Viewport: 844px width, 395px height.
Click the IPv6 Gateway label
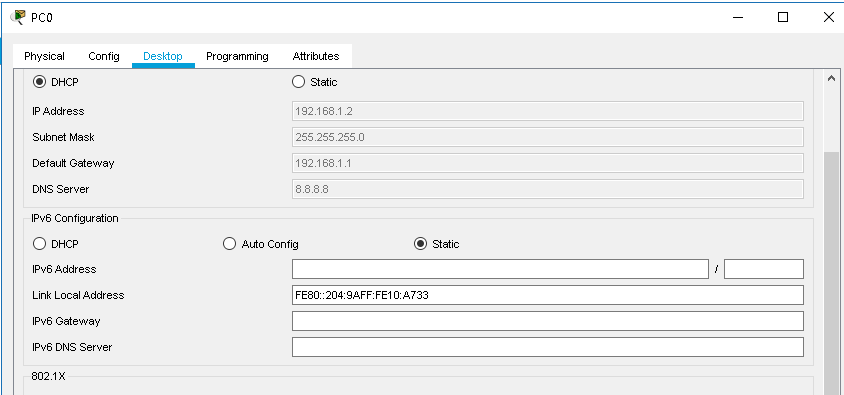pos(66,321)
